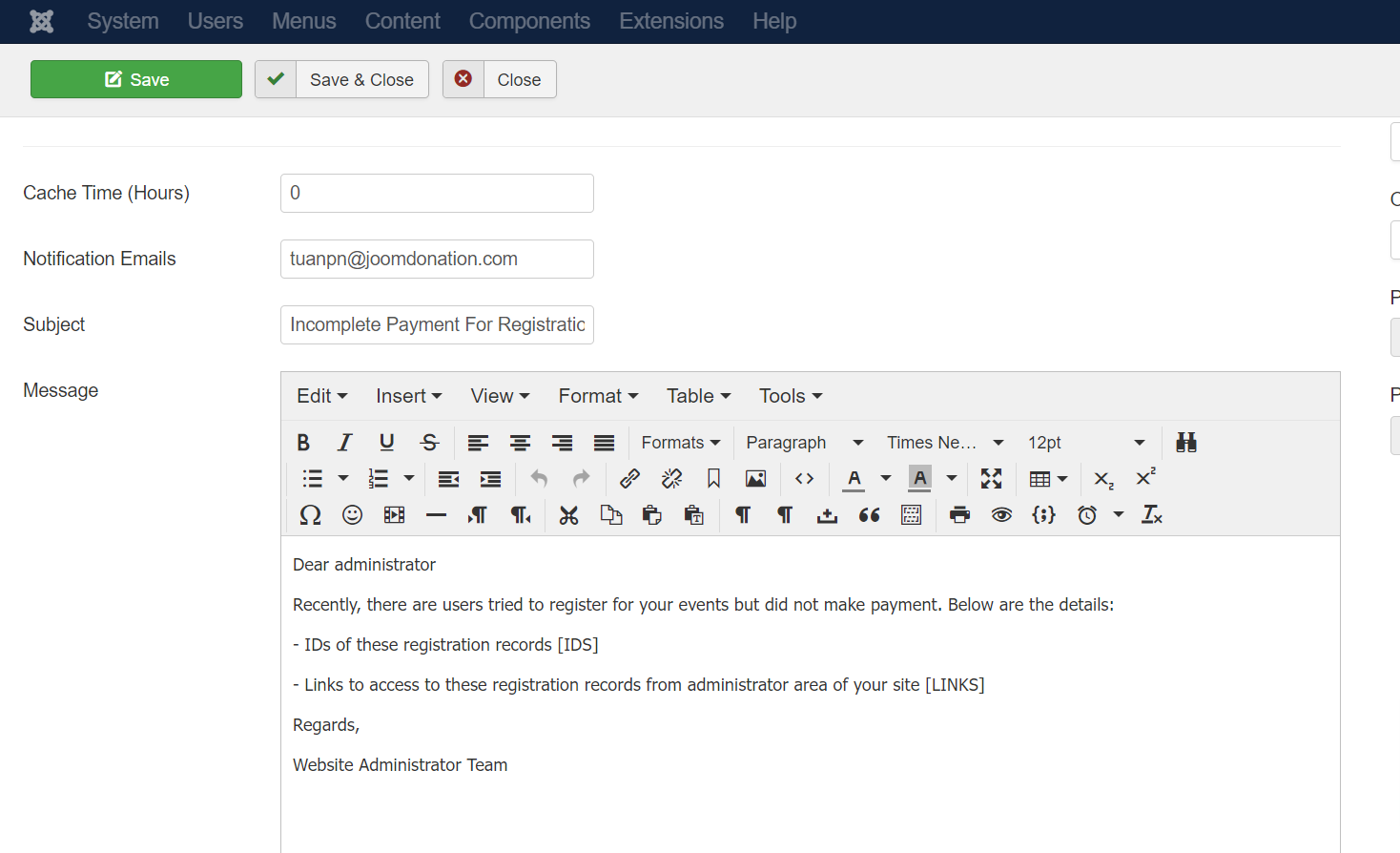Expand the numbered list style arrow

(409, 479)
